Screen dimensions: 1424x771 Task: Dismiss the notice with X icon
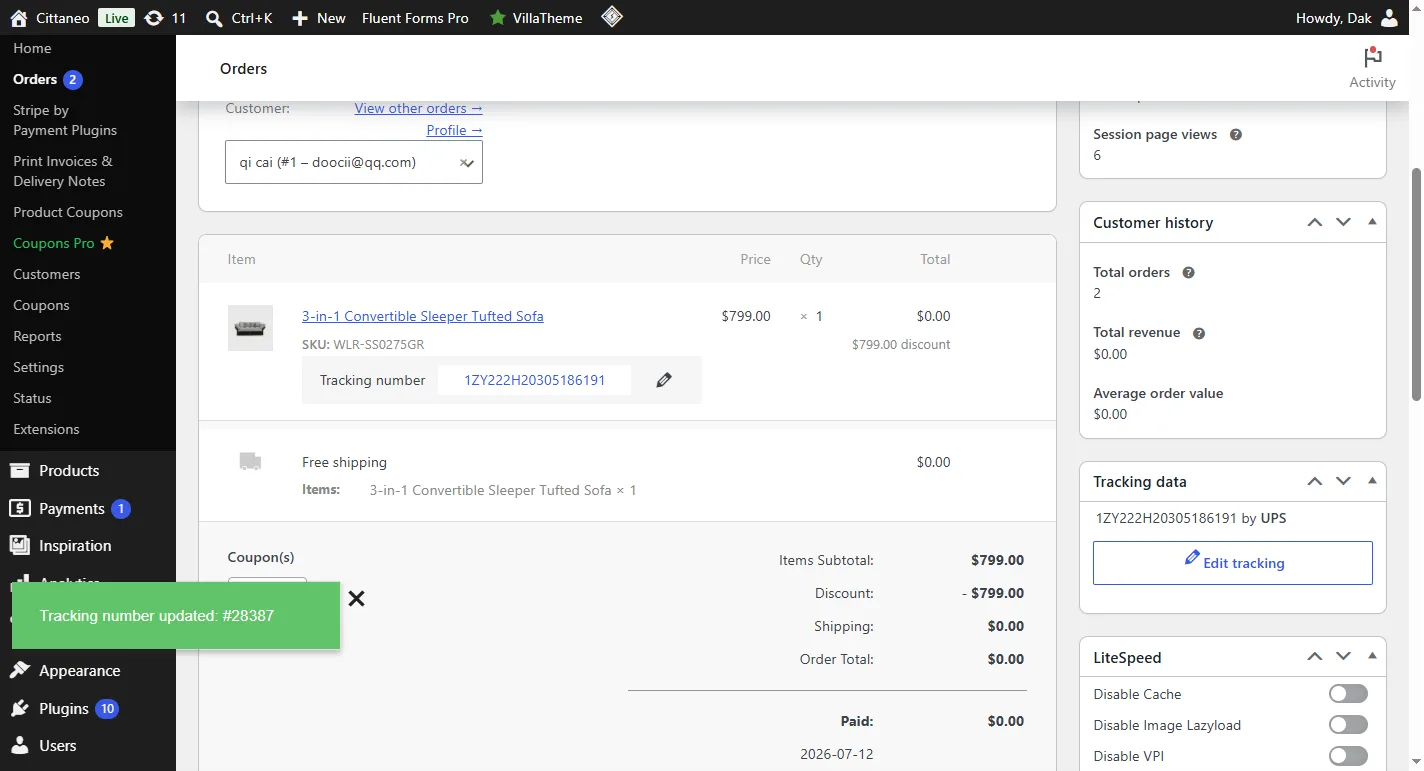pos(356,599)
